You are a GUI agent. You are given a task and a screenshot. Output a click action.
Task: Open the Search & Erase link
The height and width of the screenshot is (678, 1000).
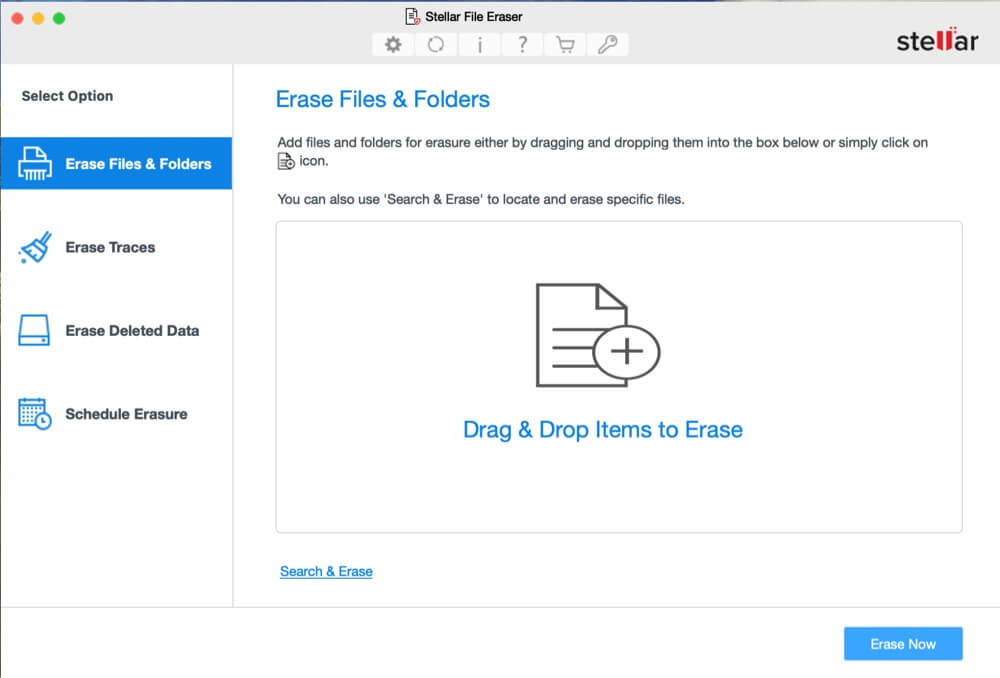click(x=326, y=570)
